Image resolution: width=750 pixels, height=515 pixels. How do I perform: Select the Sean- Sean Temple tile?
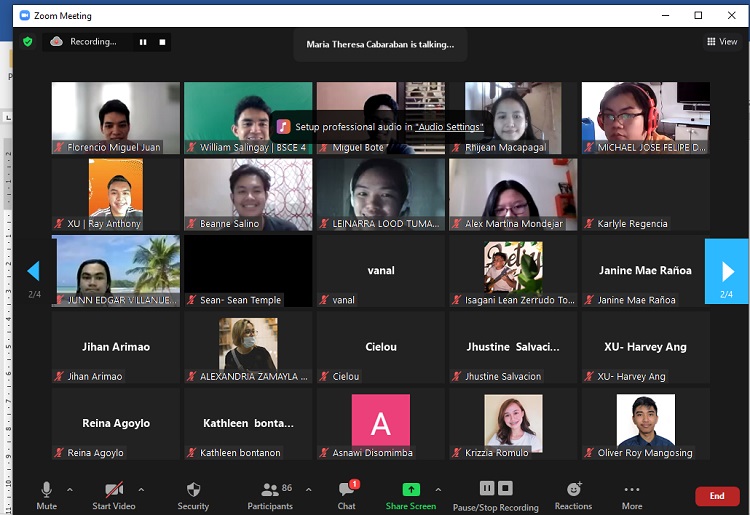(x=248, y=271)
